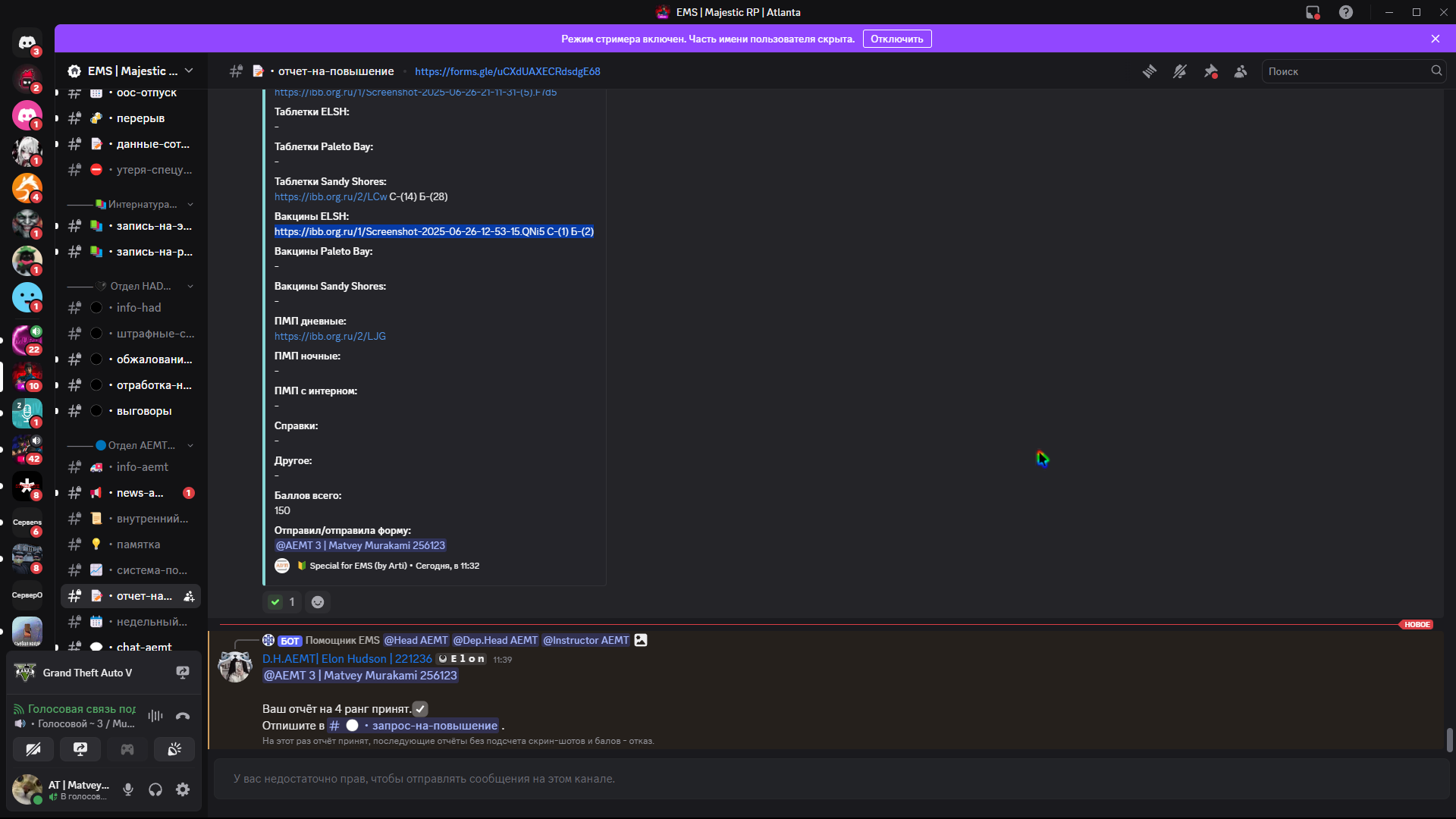Open the запись-на-э... channel
This screenshot has width=1456, height=819.
click(130, 226)
